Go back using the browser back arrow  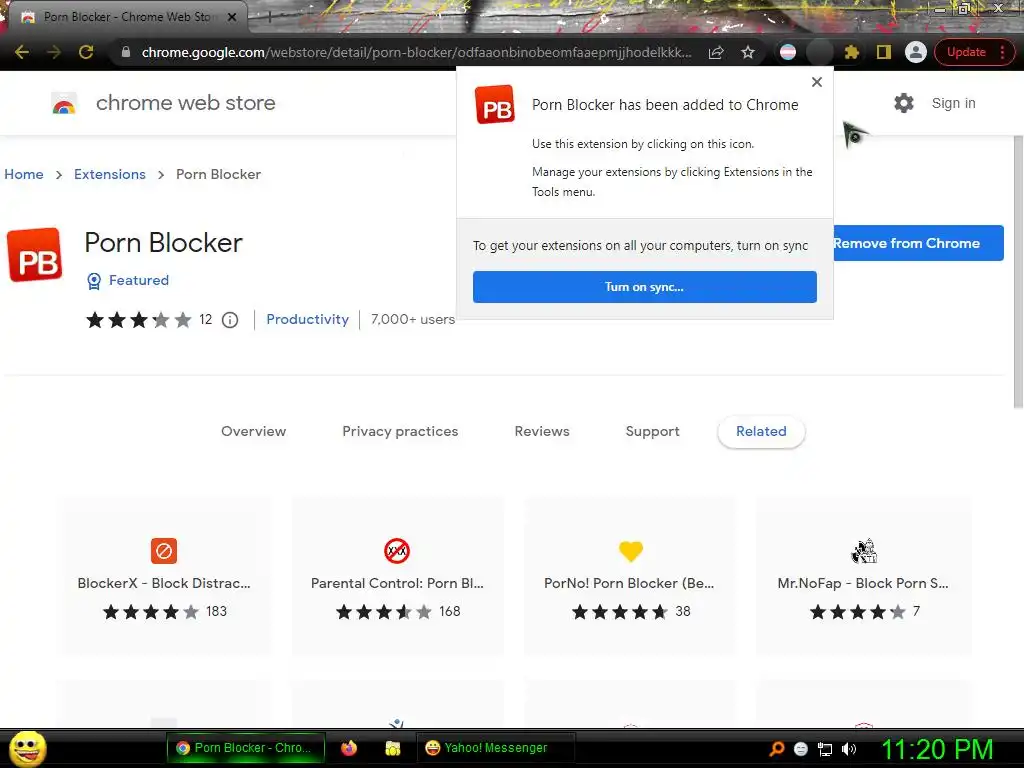point(22,52)
